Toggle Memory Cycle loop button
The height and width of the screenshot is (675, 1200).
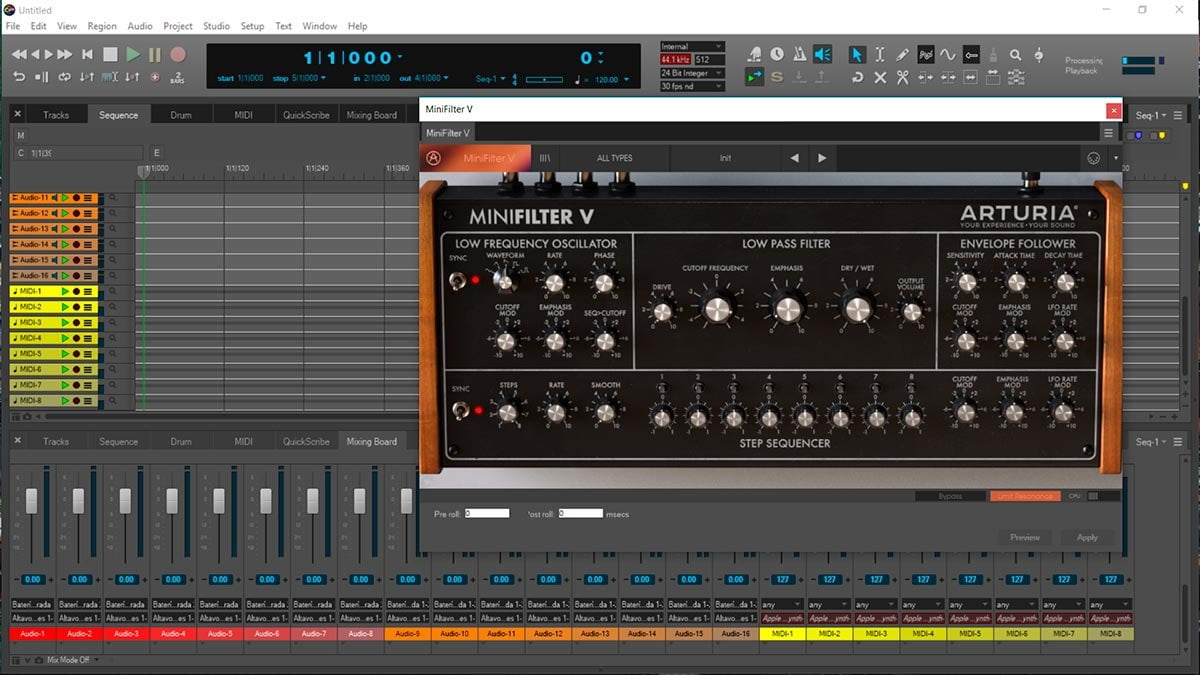click(65, 77)
